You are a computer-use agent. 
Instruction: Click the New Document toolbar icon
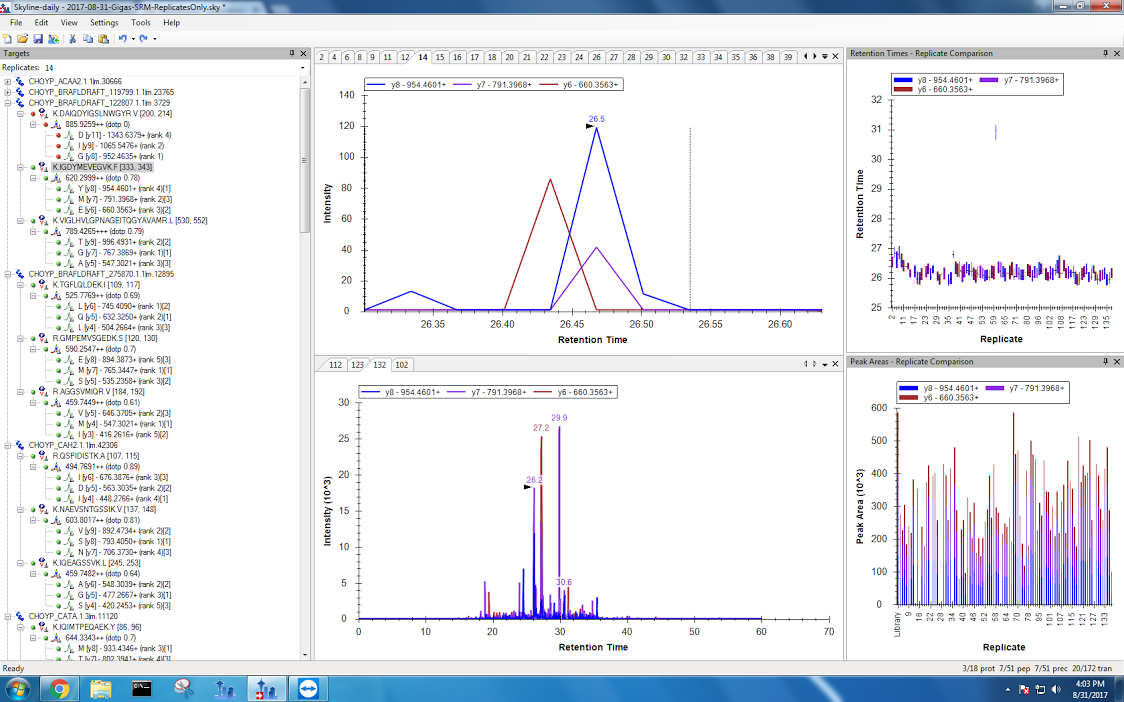pos(8,38)
